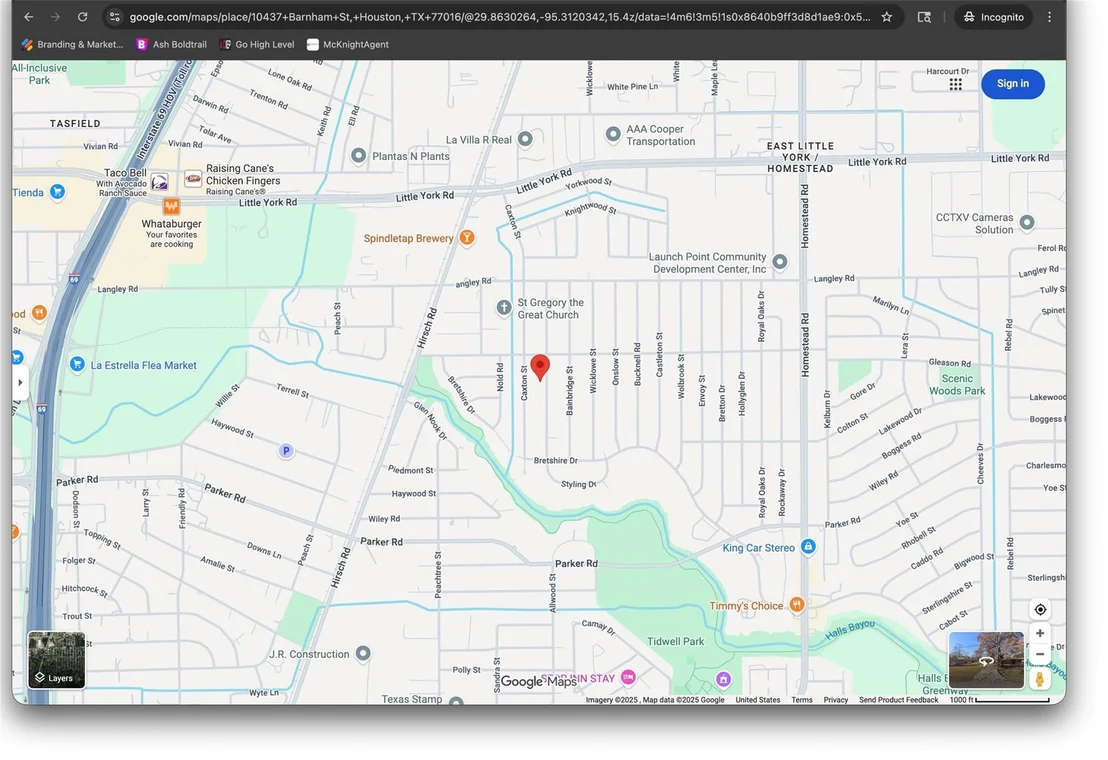
Task: Click the United States region link
Action: click(758, 700)
